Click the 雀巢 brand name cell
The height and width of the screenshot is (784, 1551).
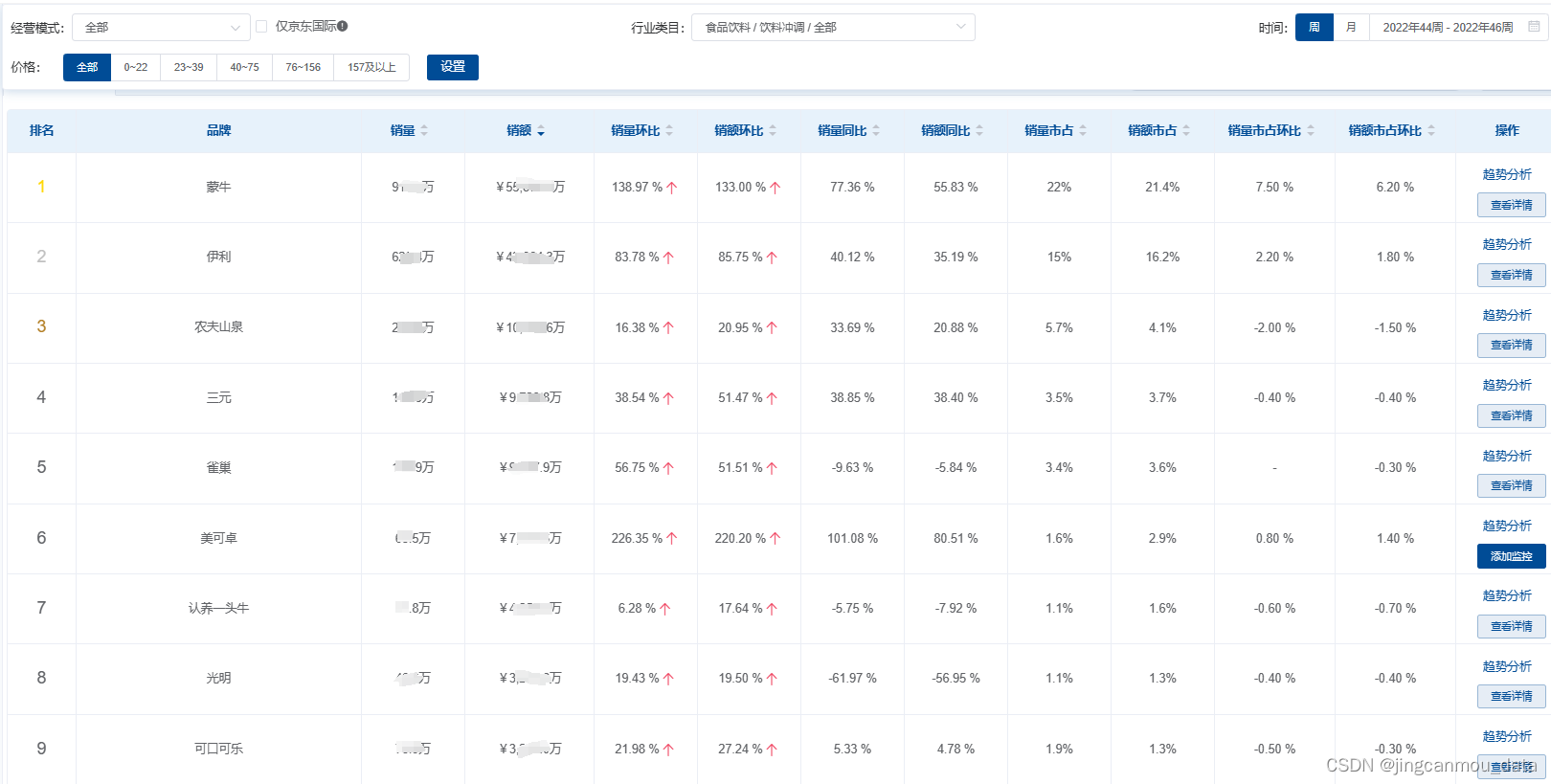coord(218,468)
